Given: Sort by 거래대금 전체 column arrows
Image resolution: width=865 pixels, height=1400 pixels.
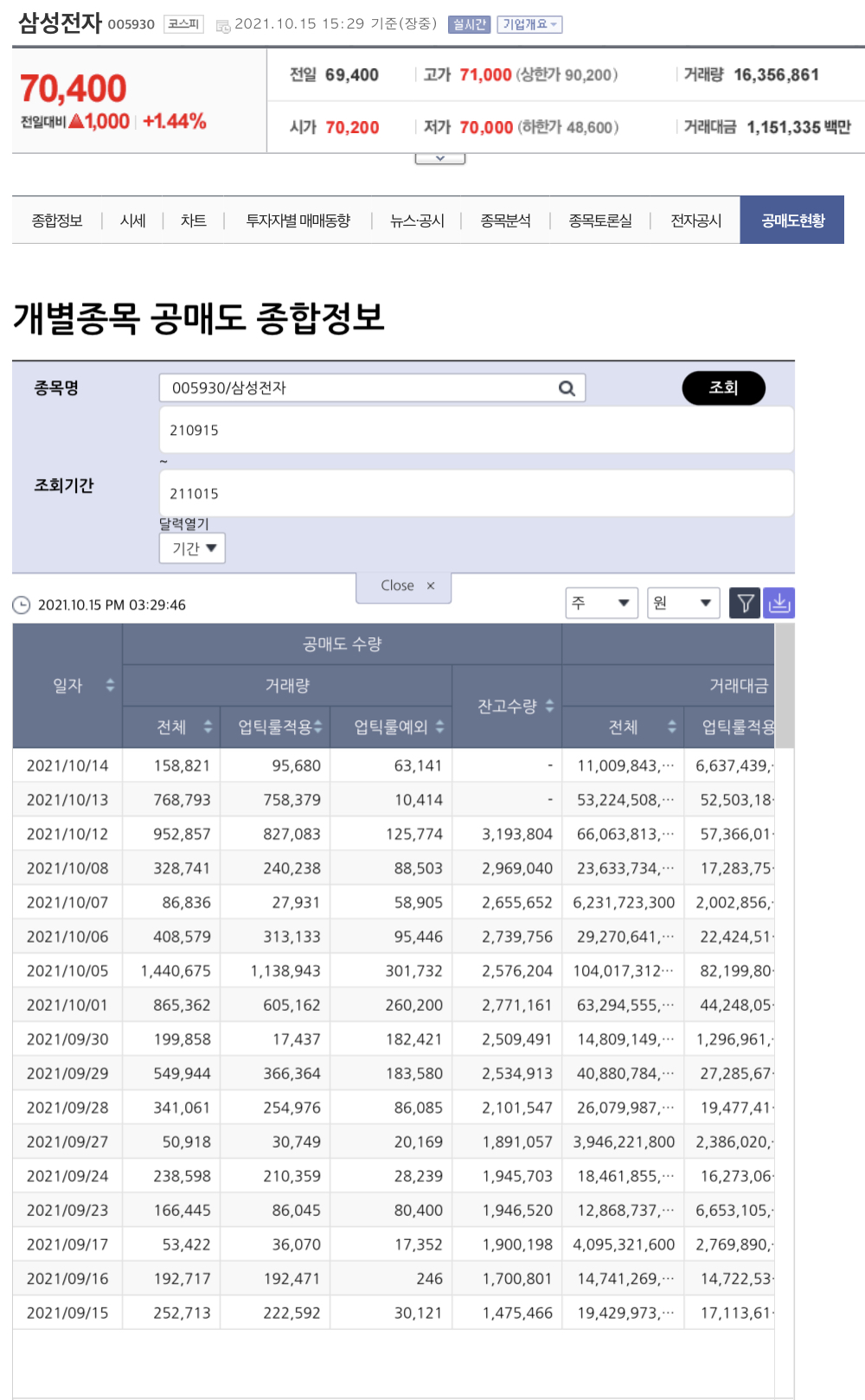Looking at the screenshot, I should (672, 726).
